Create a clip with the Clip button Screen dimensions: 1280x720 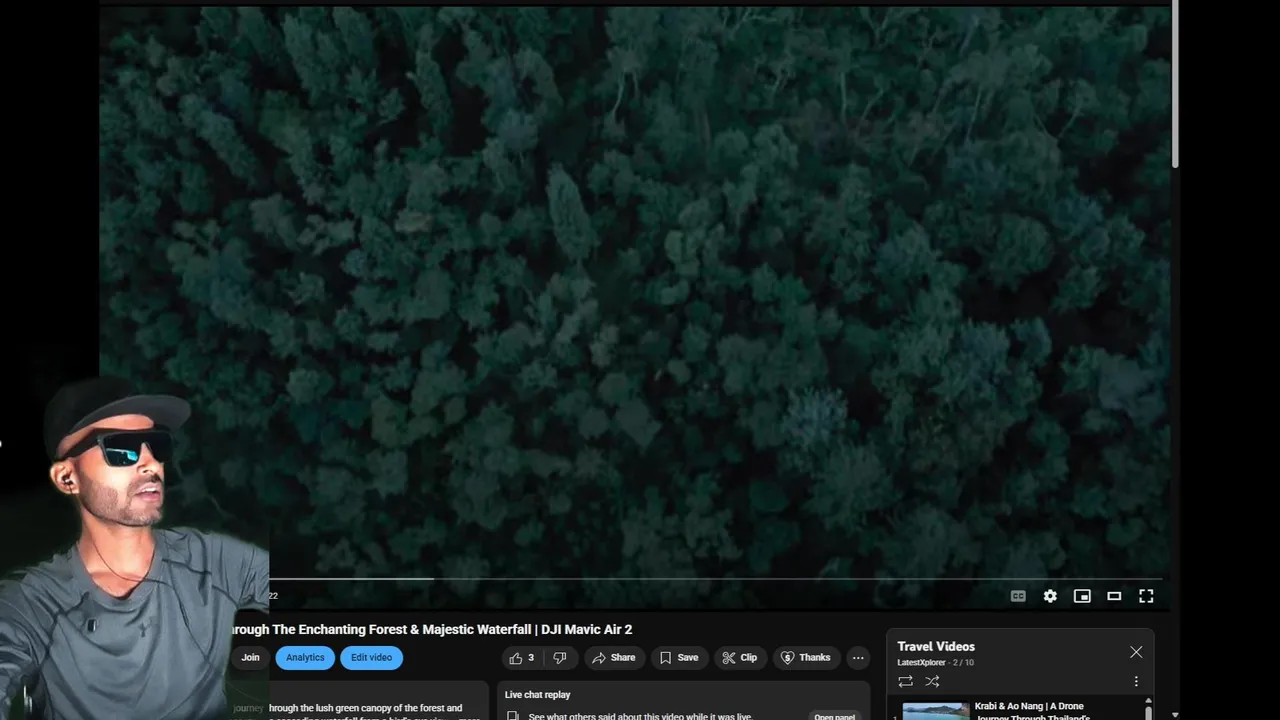[x=739, y=658]
